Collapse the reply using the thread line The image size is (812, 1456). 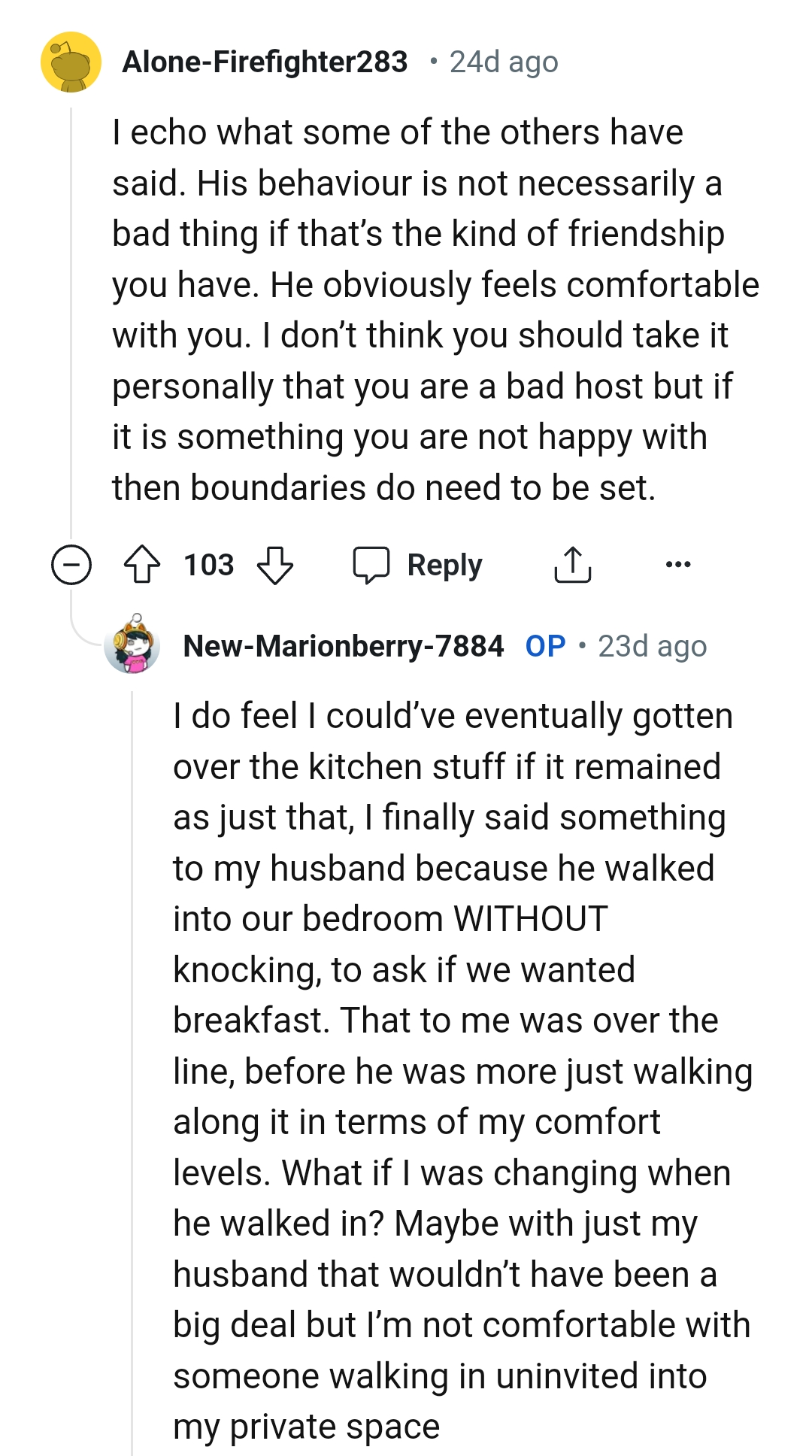tap(132, 1053)
